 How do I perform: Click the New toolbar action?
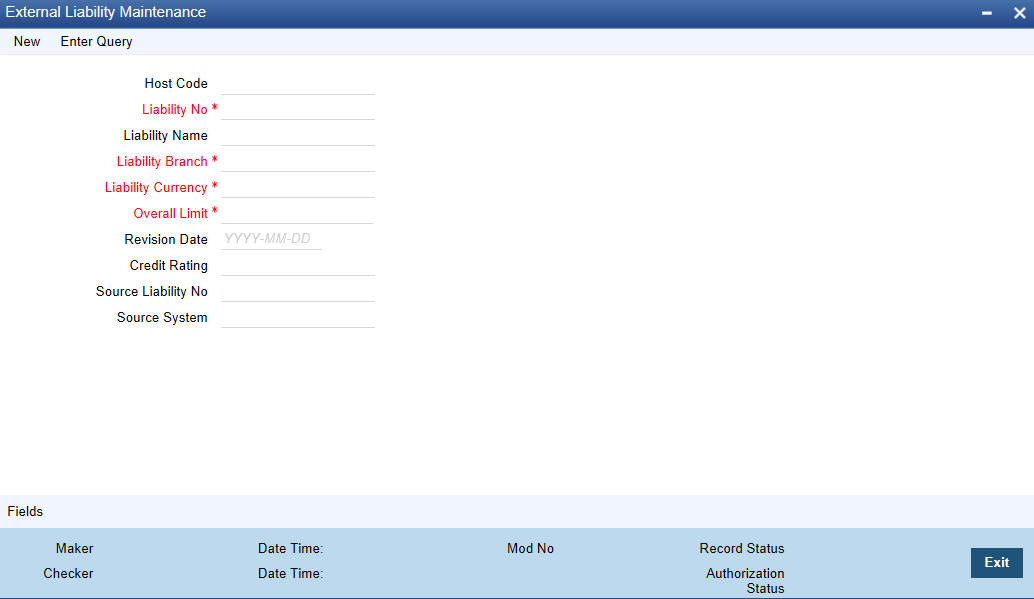pos(27,42)
